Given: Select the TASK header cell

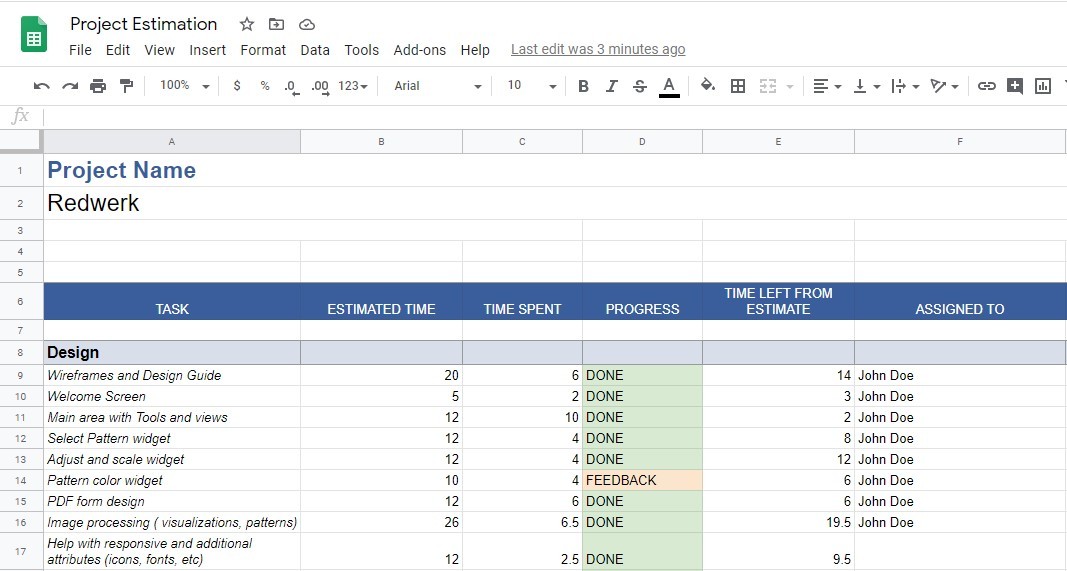Looking at the screenshot, I should (x=171, y=301).
